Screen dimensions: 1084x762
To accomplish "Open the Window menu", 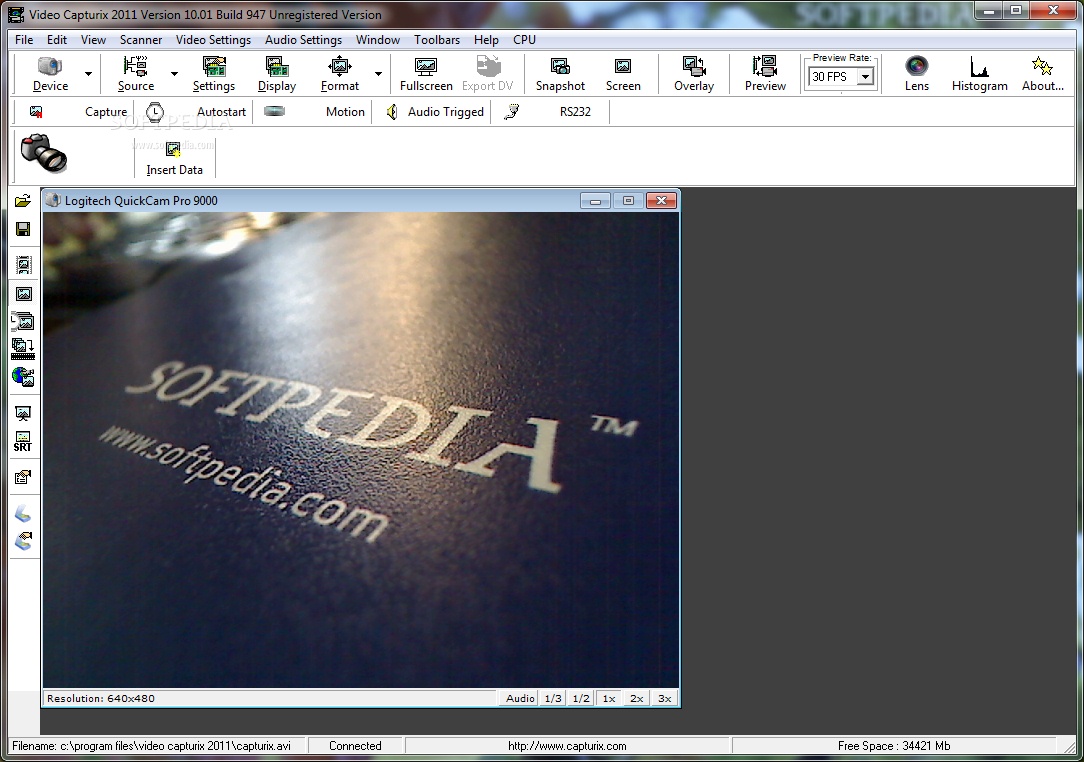I will point(377,39).
